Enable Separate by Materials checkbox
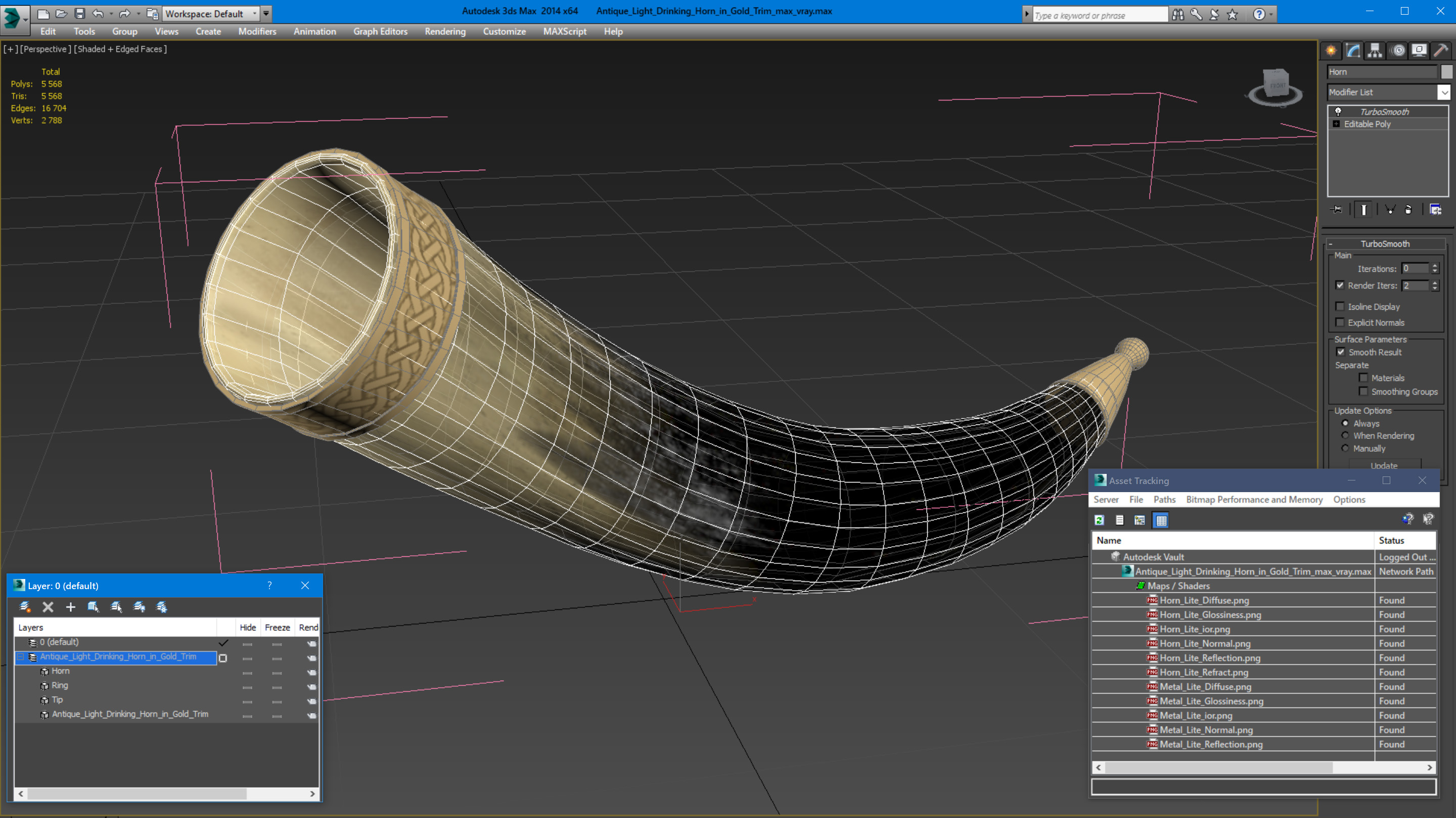 (1363, 378)
